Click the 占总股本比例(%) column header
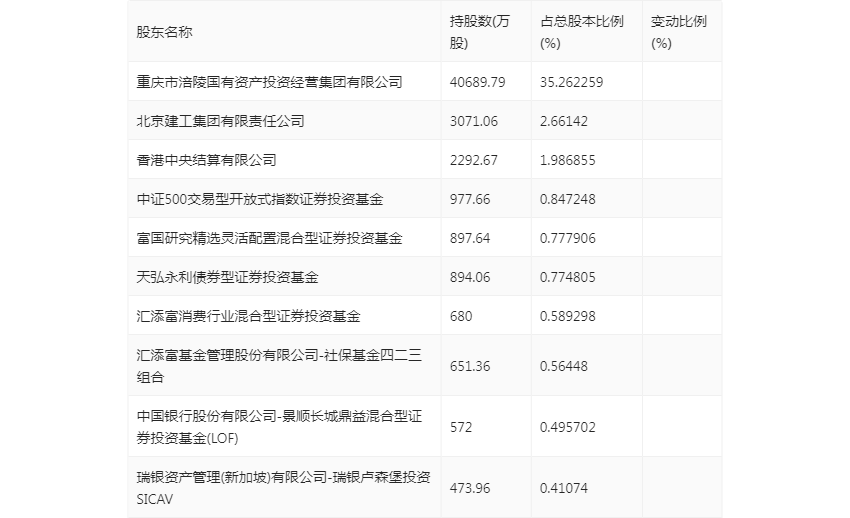 tap(582, 32)
